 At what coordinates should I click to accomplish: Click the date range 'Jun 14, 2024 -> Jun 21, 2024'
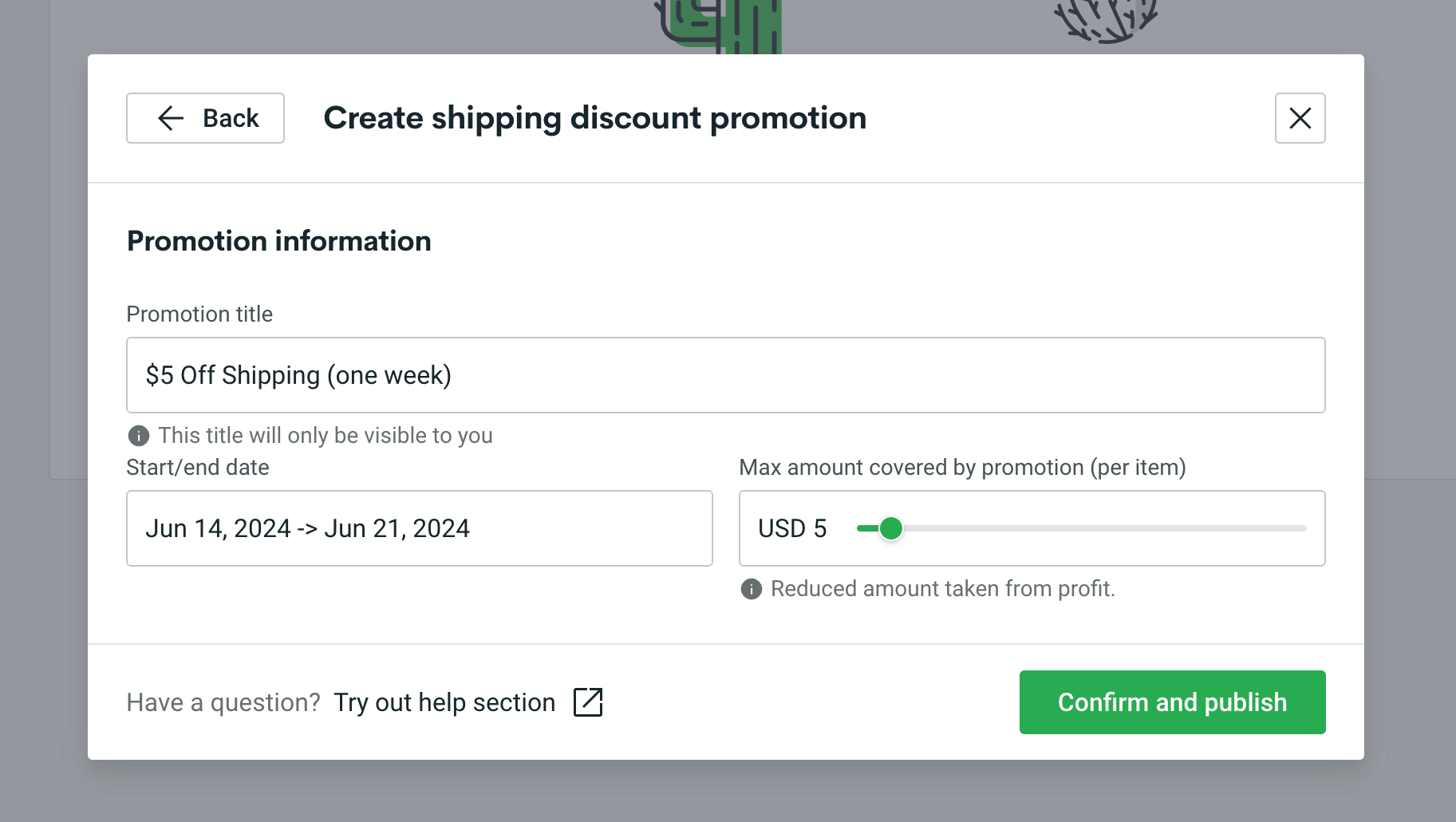[308, 528]
